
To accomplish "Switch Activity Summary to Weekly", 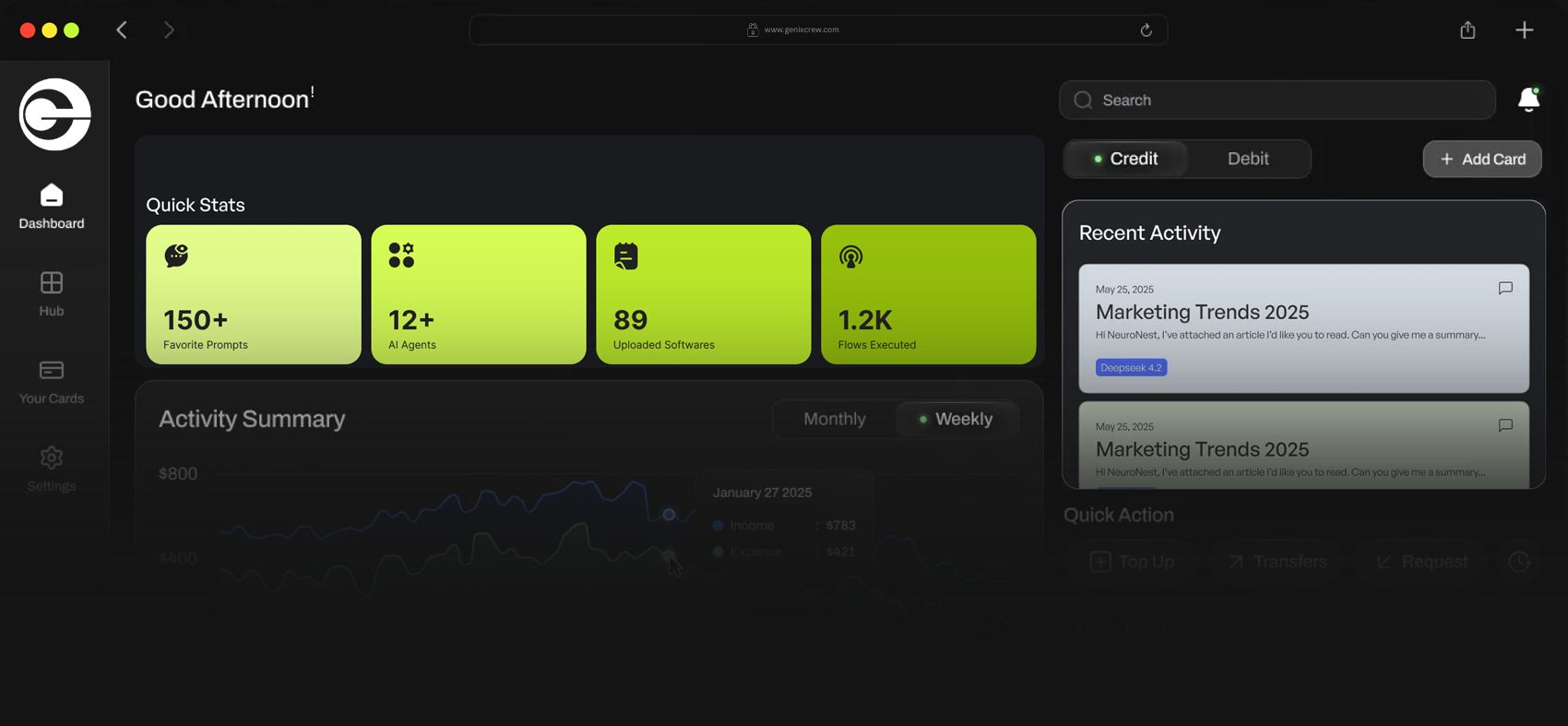I will point(956,419).
